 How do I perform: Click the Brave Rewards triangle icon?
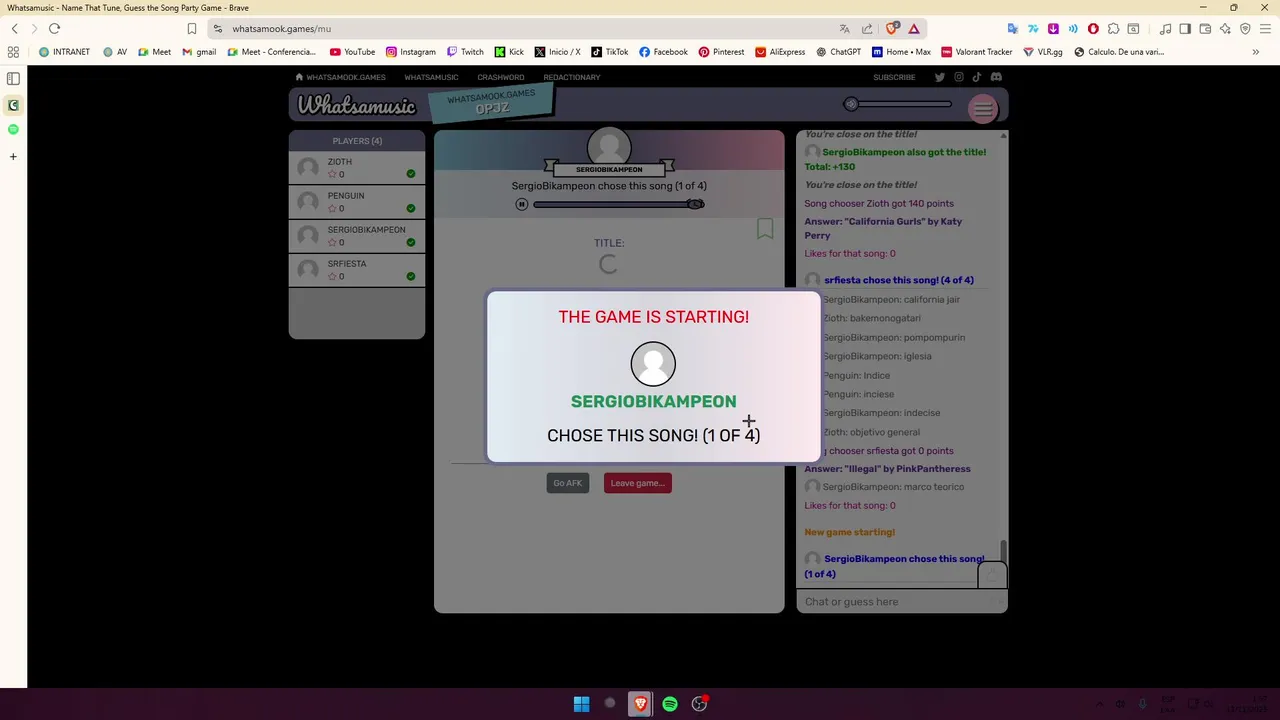tap(914, 28)
